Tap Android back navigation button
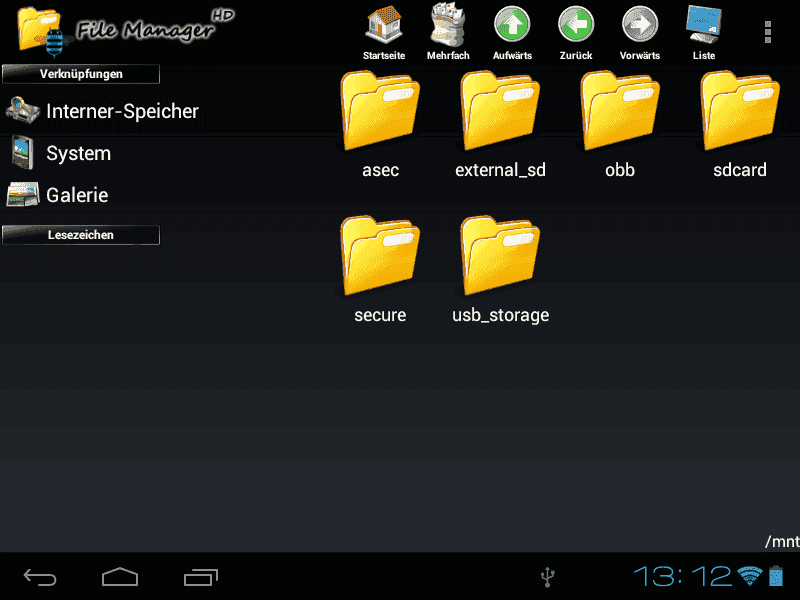Screen dimensions: 800x600 40,577
